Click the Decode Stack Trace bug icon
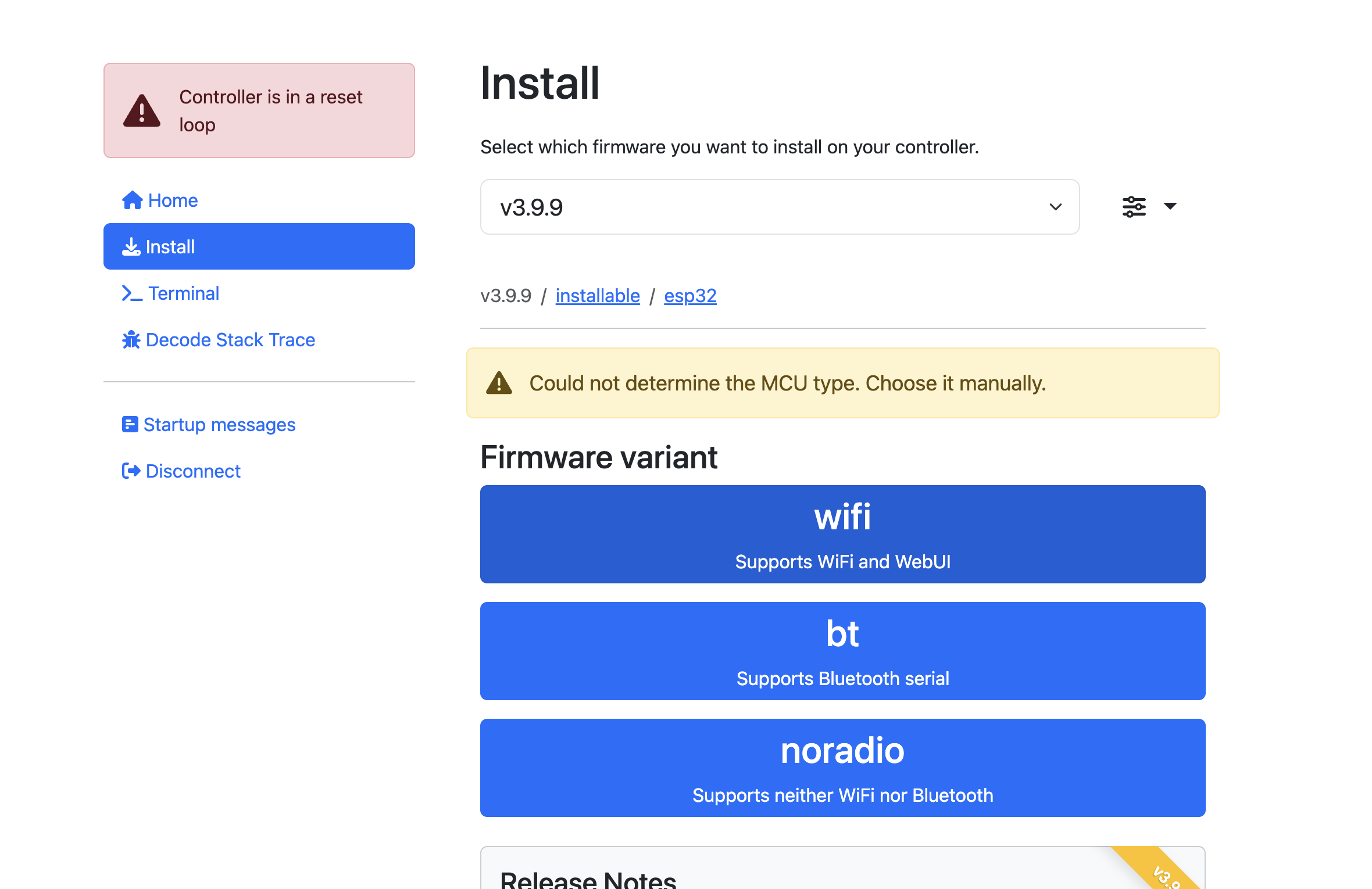 131,340
